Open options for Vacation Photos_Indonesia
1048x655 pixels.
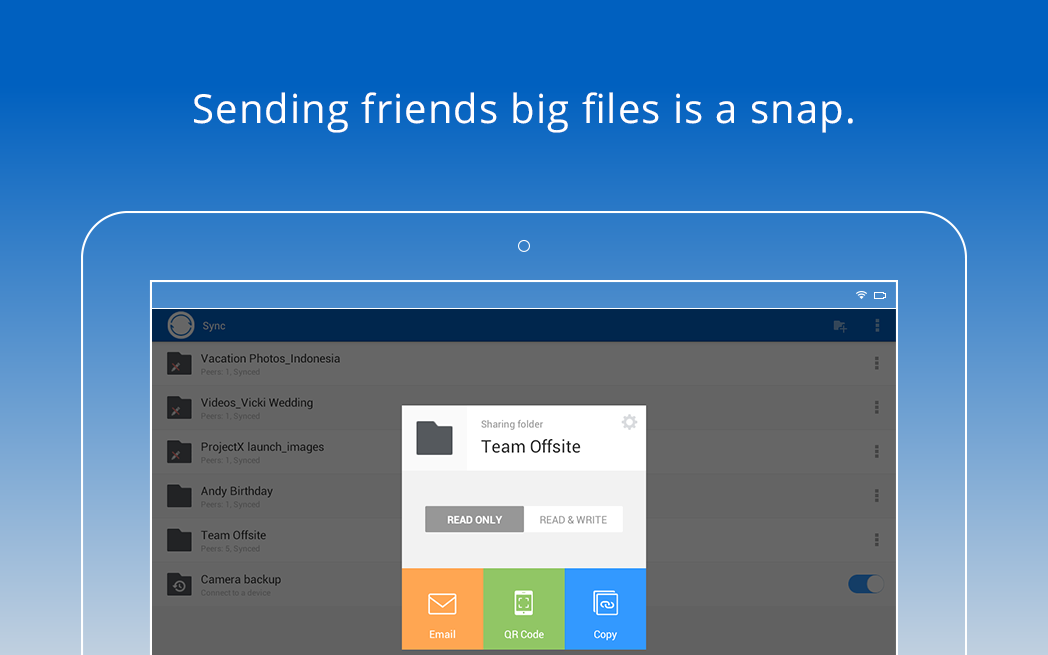(877, 363)
